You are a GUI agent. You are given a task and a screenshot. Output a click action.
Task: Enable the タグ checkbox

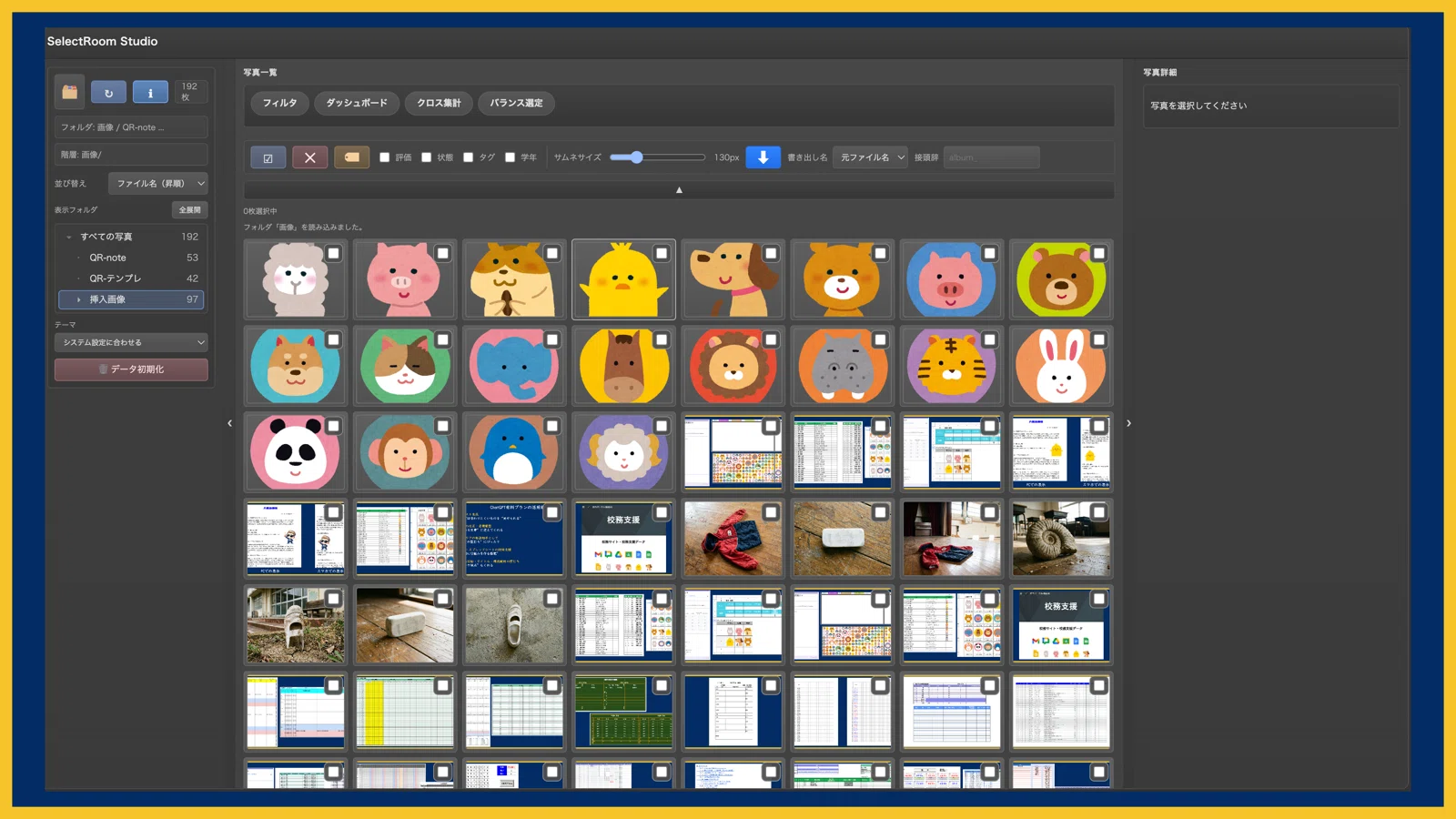(x=468, y=157)
